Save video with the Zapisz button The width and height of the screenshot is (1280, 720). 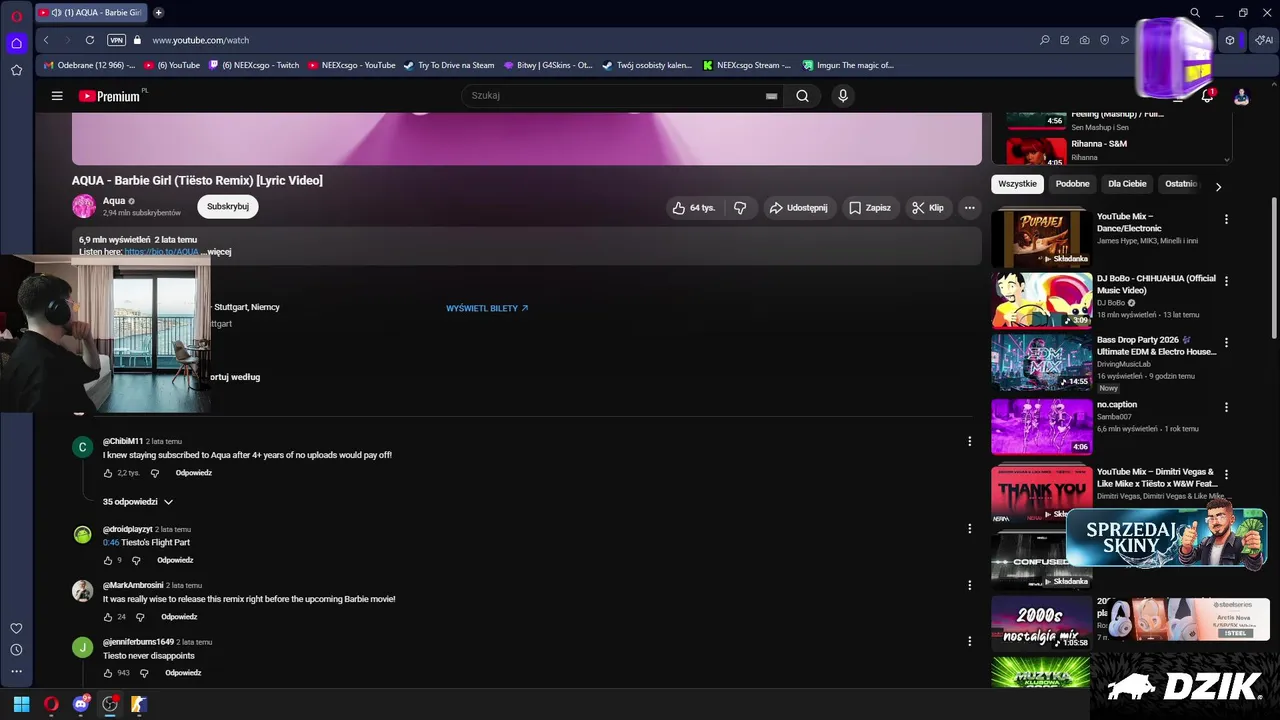coord(870,208)
